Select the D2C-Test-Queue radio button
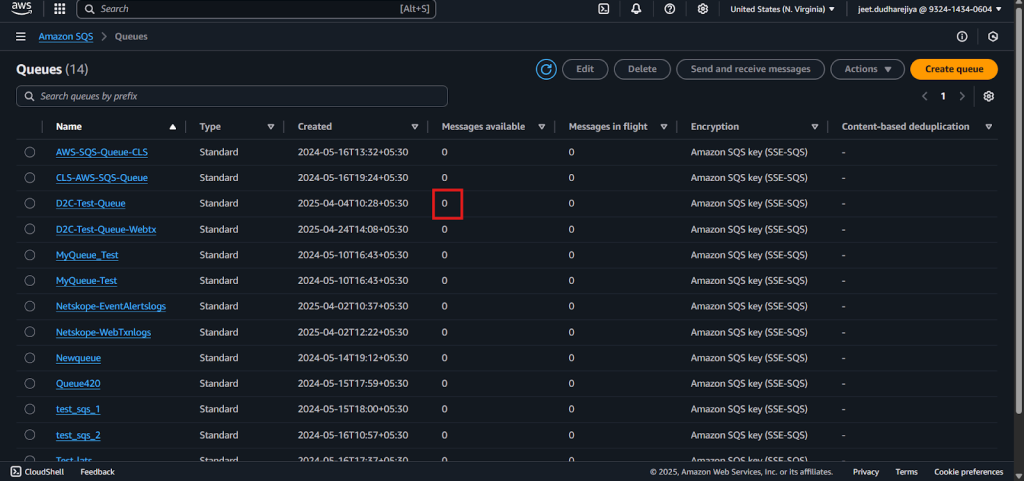Image resolution: width=1024 pixels, height=481 pixels. 30,204
